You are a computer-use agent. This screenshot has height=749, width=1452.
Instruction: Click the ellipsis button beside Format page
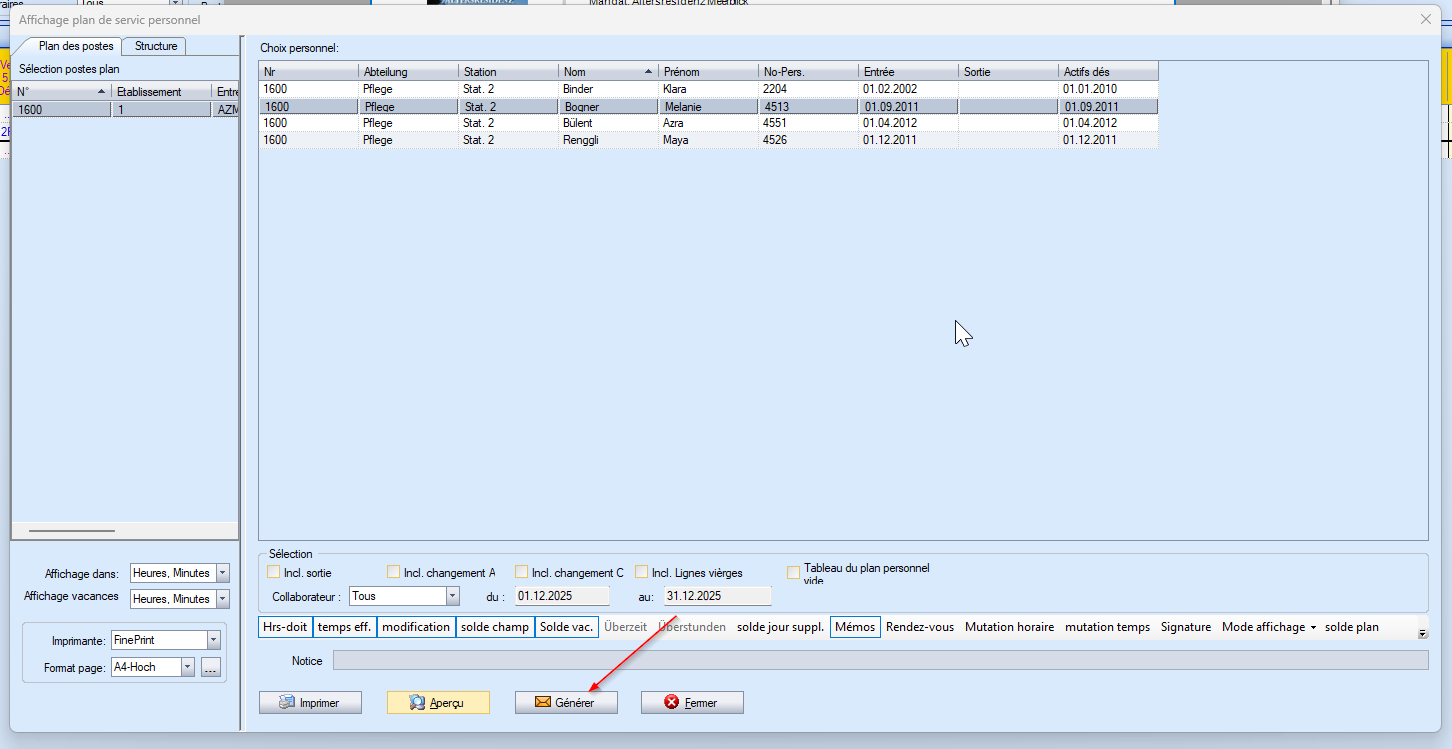tap(210, 668)
